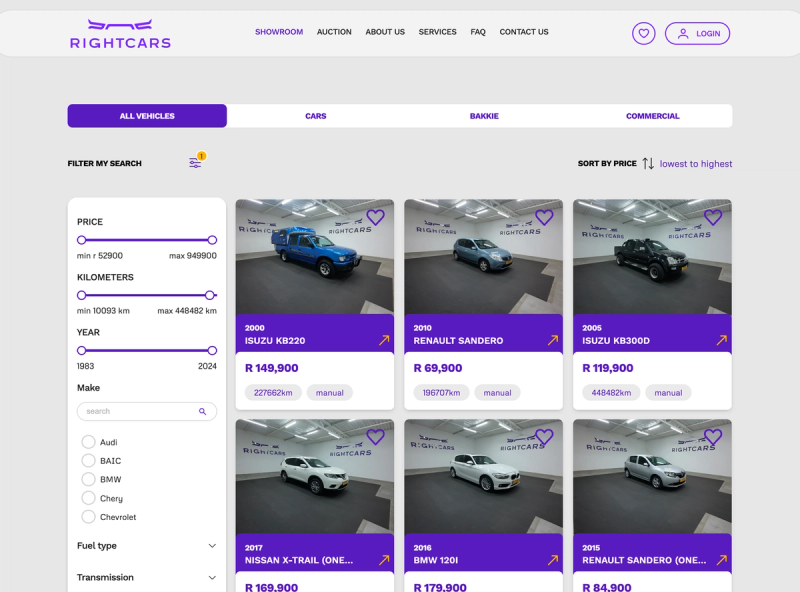The height and width of the screenshot is (592, 800).
Task: Click the price slider minimum handle
Action: click(x=81, y=240)
